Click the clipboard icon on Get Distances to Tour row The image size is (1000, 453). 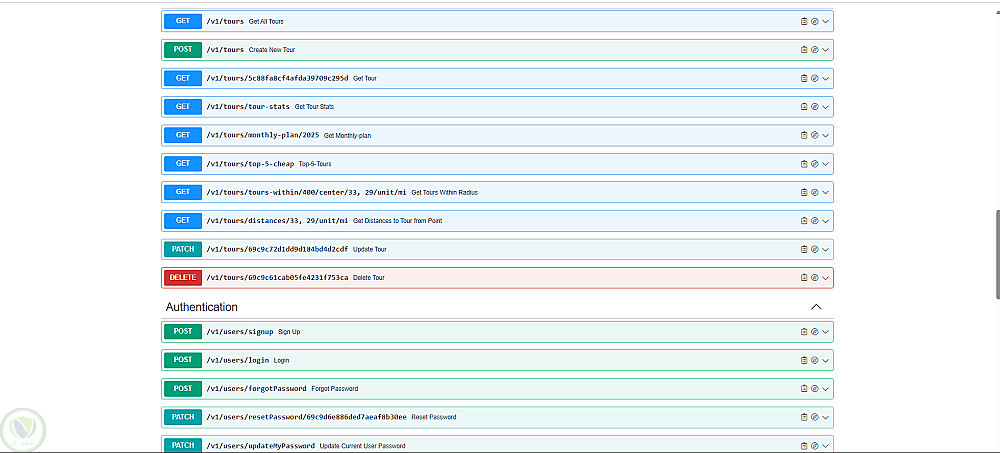coord(804,221)
